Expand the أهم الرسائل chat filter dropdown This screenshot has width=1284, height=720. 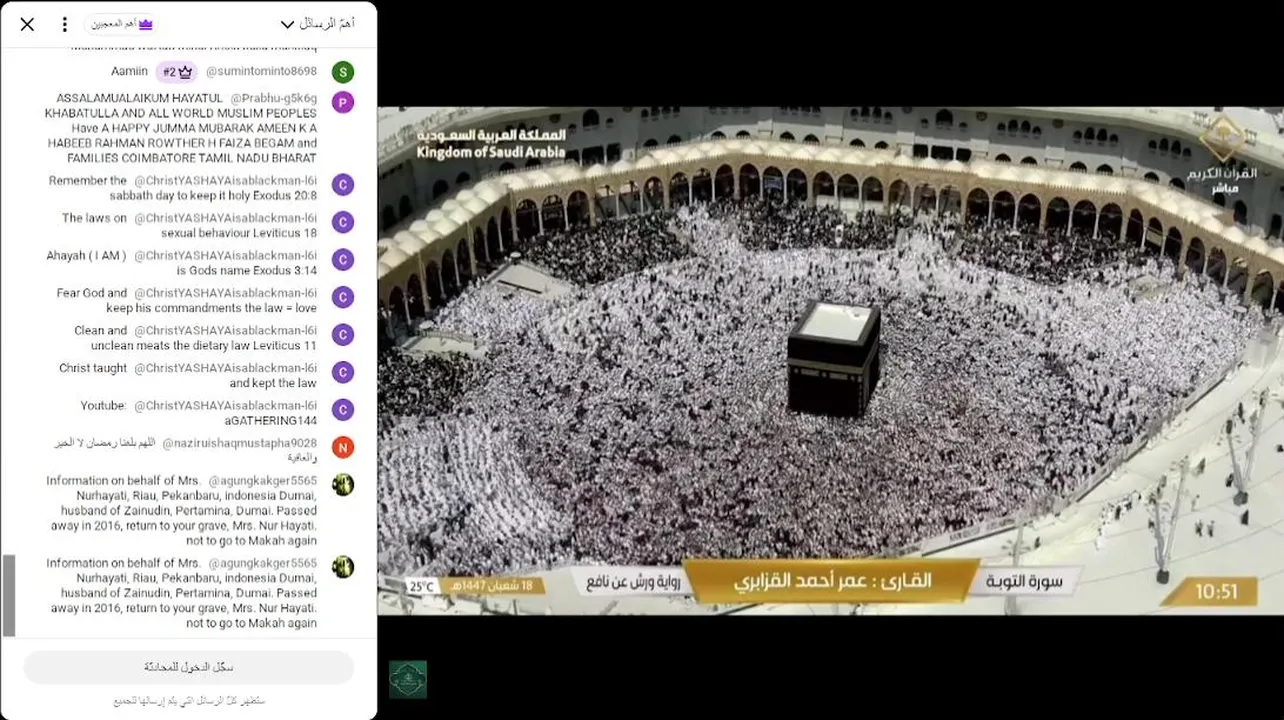(x=317, y=24)
